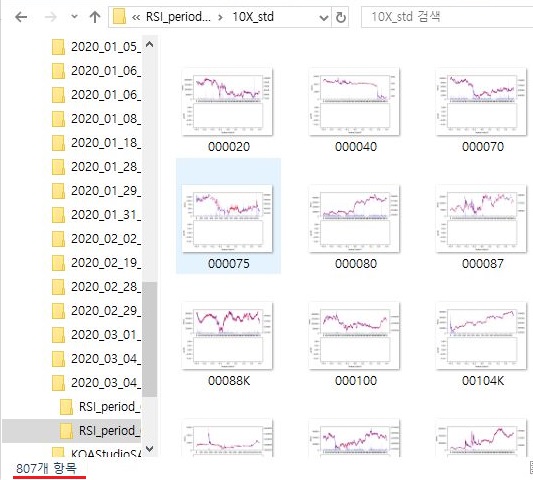Click the highlighted 000075 file
Viewport: 533px width, 480px height.
point(228,216)
